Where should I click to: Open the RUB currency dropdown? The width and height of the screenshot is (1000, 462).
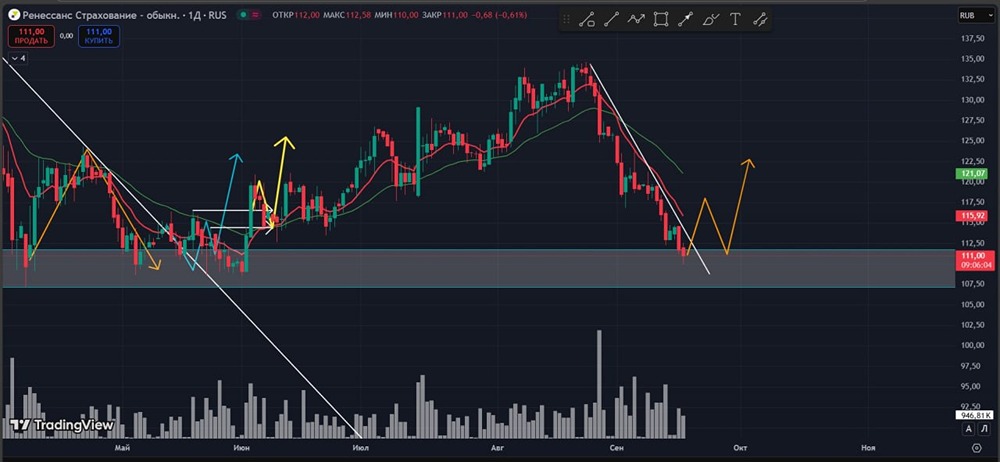point(973,17)
